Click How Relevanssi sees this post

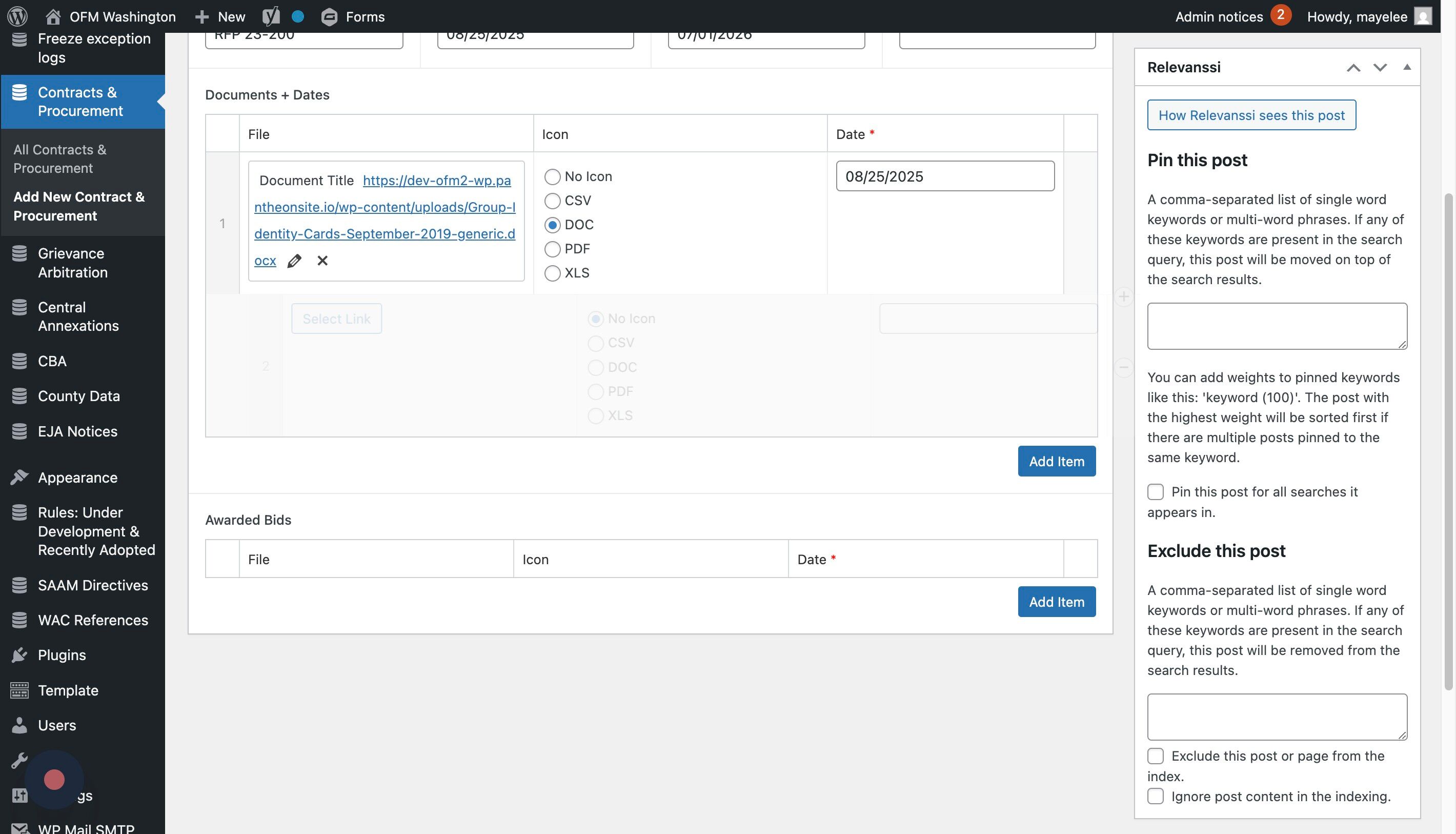[x=1251, y=115]
